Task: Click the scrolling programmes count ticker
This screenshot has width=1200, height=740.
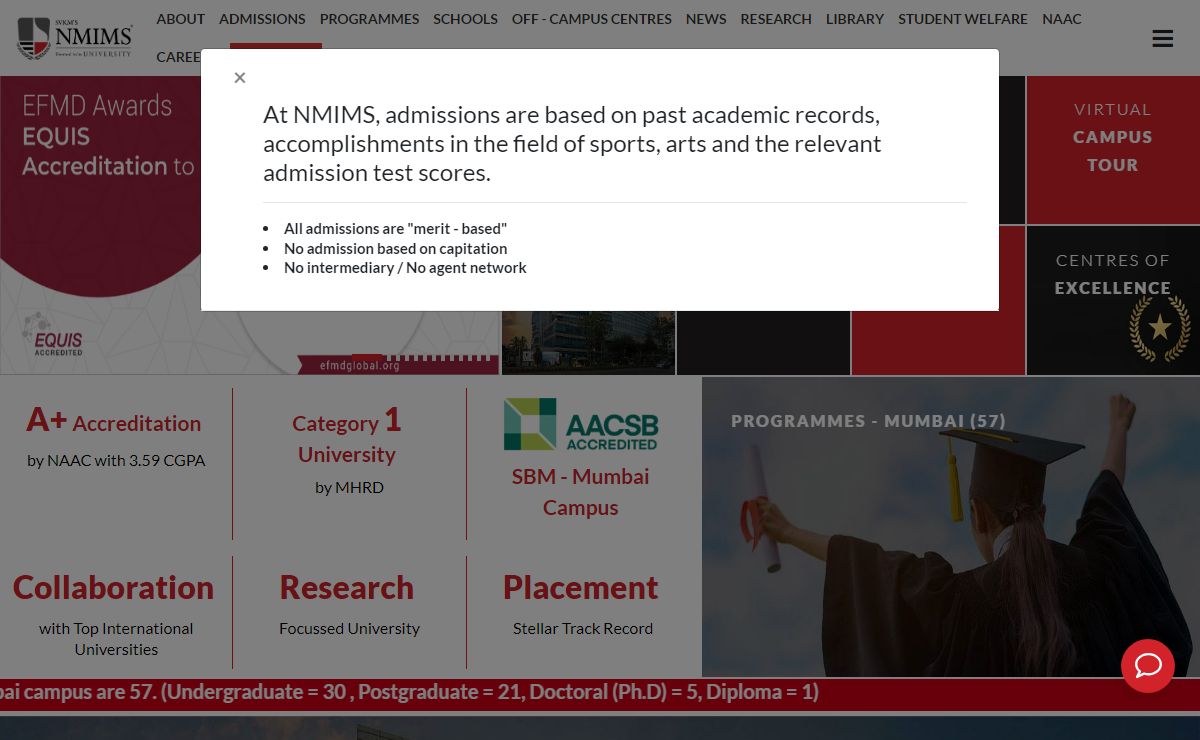Action: 600,693
